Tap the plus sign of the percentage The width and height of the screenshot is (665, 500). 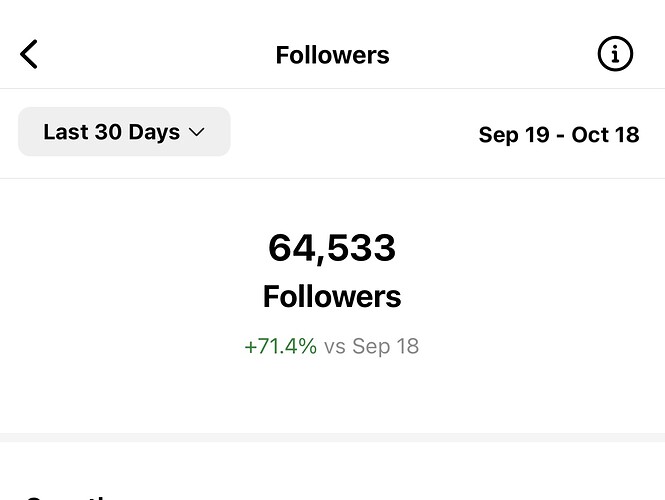[249, 347]
